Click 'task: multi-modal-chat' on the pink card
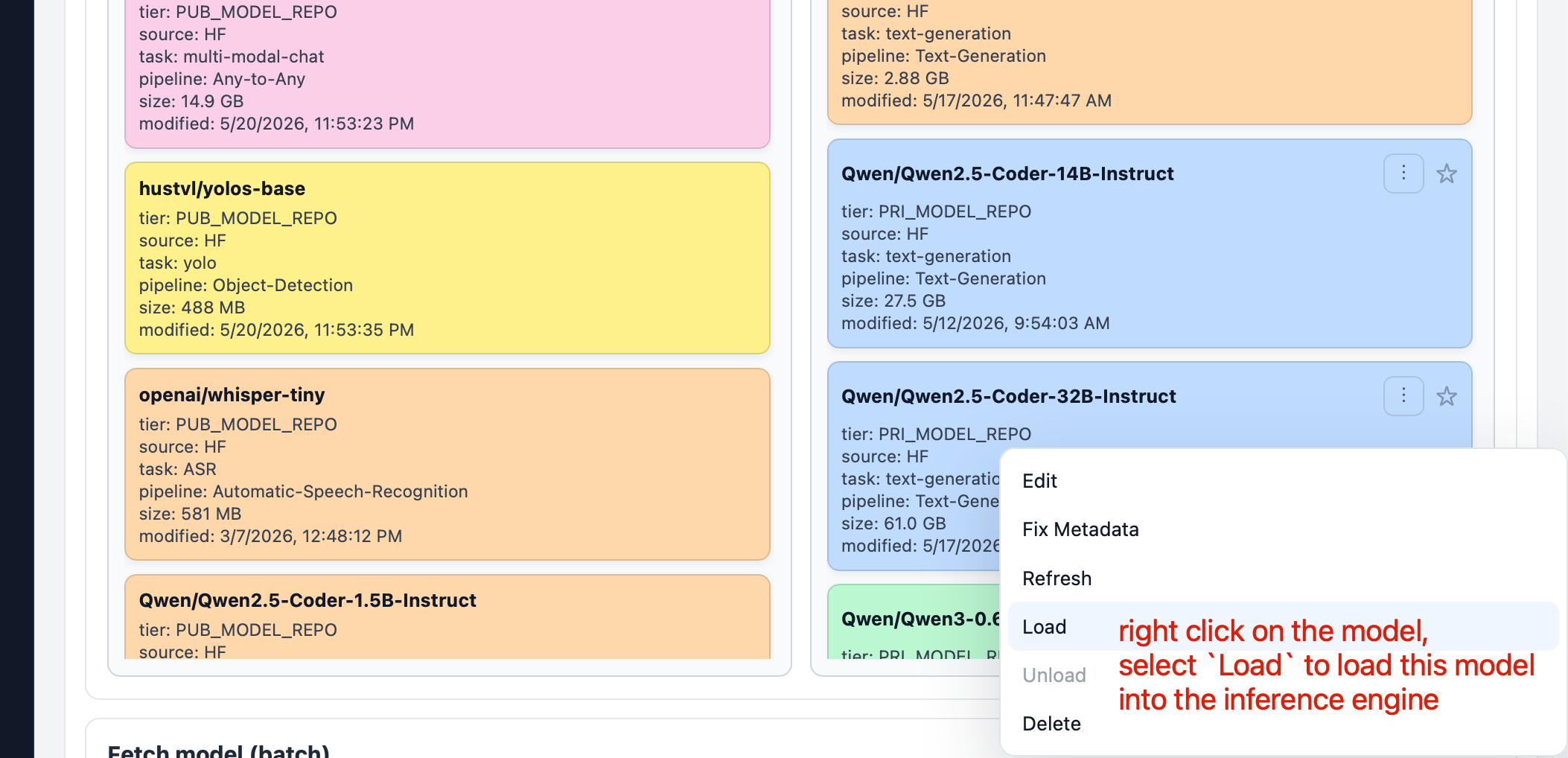The width and height of the screenshot is (1568, 758). point(232,57)
